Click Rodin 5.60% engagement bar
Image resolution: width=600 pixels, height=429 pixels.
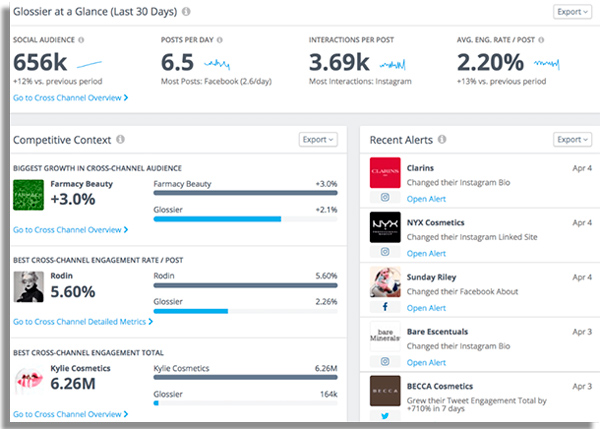(245, 285)
